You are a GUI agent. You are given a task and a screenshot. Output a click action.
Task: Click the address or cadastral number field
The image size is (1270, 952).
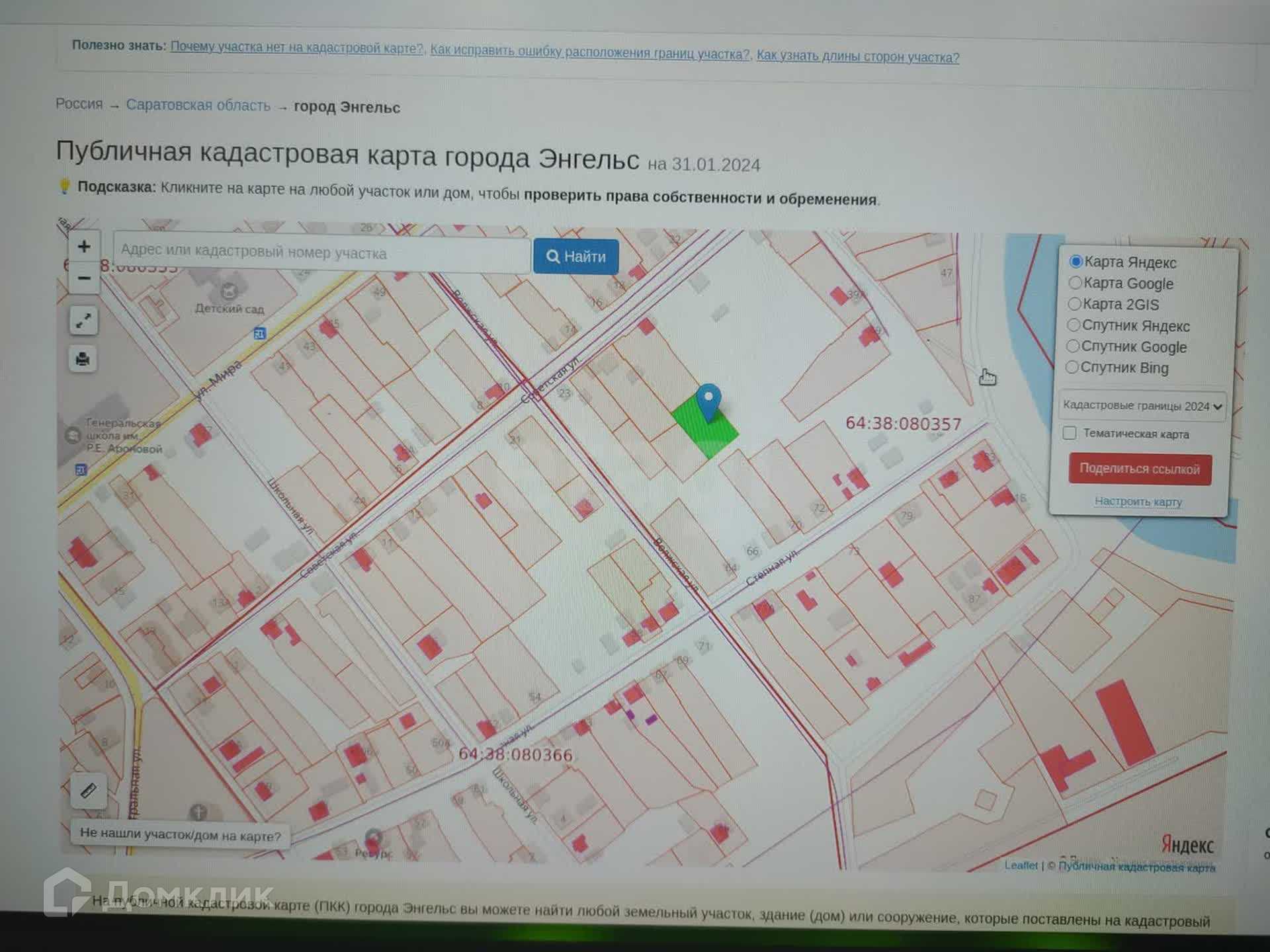pyautogui.click(x=322, y=252)
